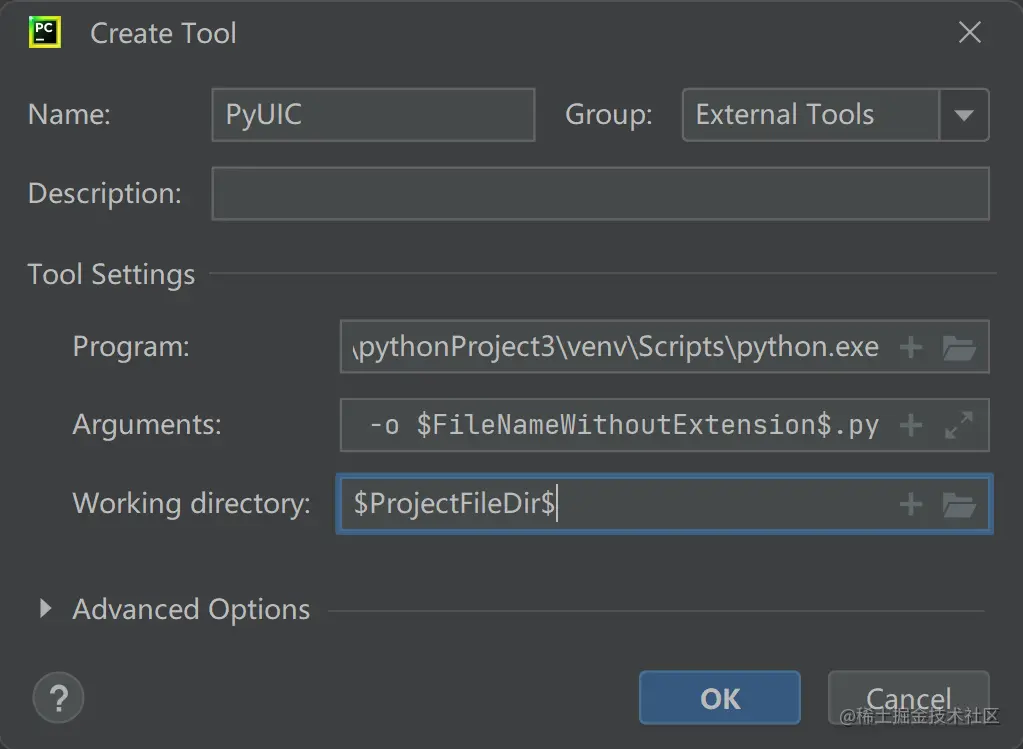Close the Create Tool dialog
Viewport: 1023px width, 749px height.
tap(969, 32)
